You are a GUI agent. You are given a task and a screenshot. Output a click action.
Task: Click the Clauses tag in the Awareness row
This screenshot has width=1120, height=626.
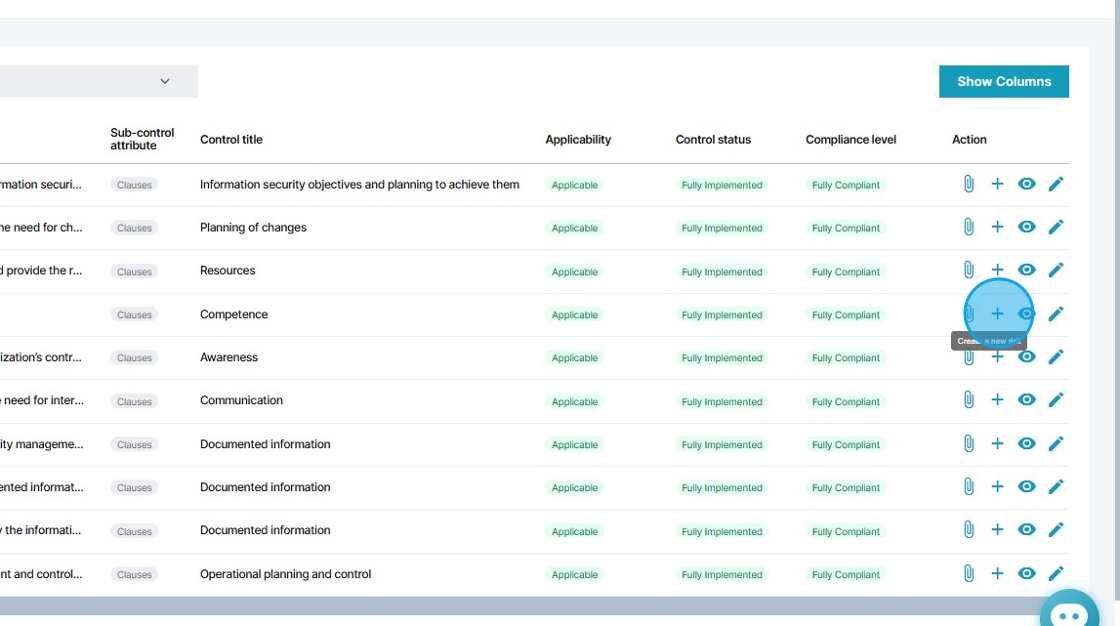pyautogui.click(x=134, y=357)
